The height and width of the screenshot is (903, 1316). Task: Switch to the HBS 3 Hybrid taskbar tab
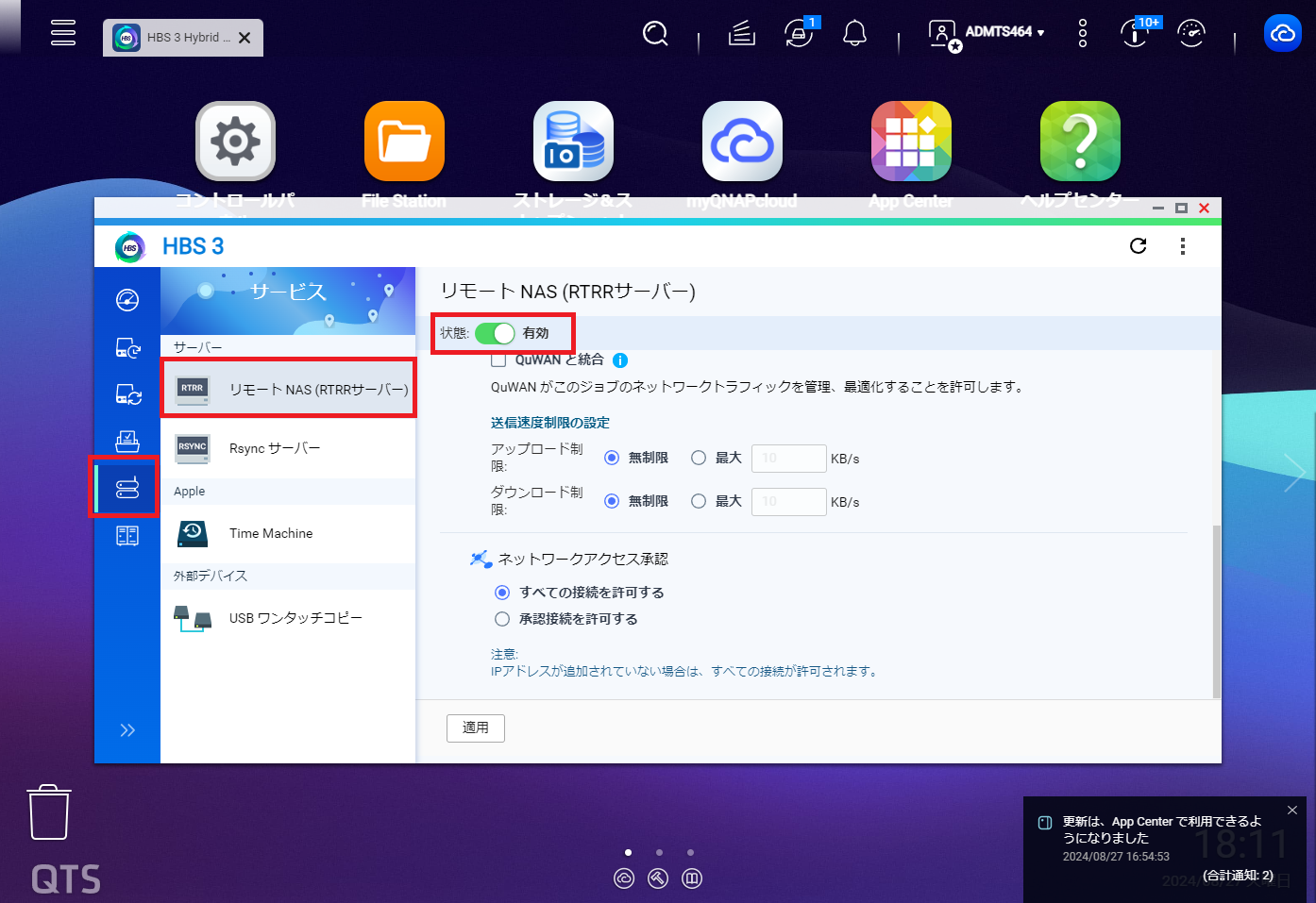click(183, 38)
